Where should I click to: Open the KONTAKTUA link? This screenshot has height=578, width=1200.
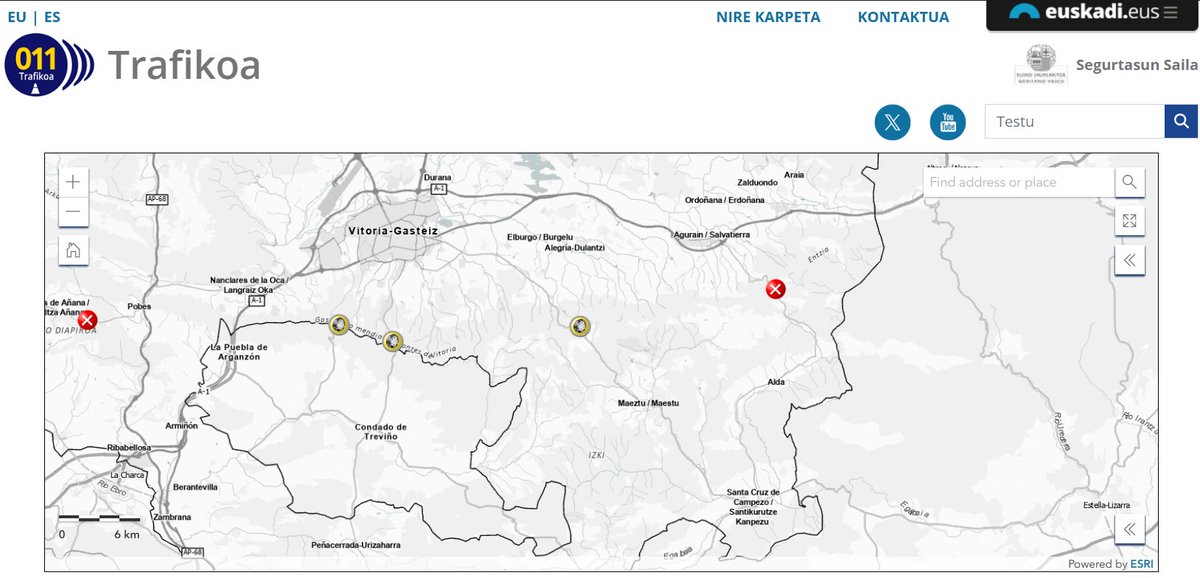pos(903,16)
